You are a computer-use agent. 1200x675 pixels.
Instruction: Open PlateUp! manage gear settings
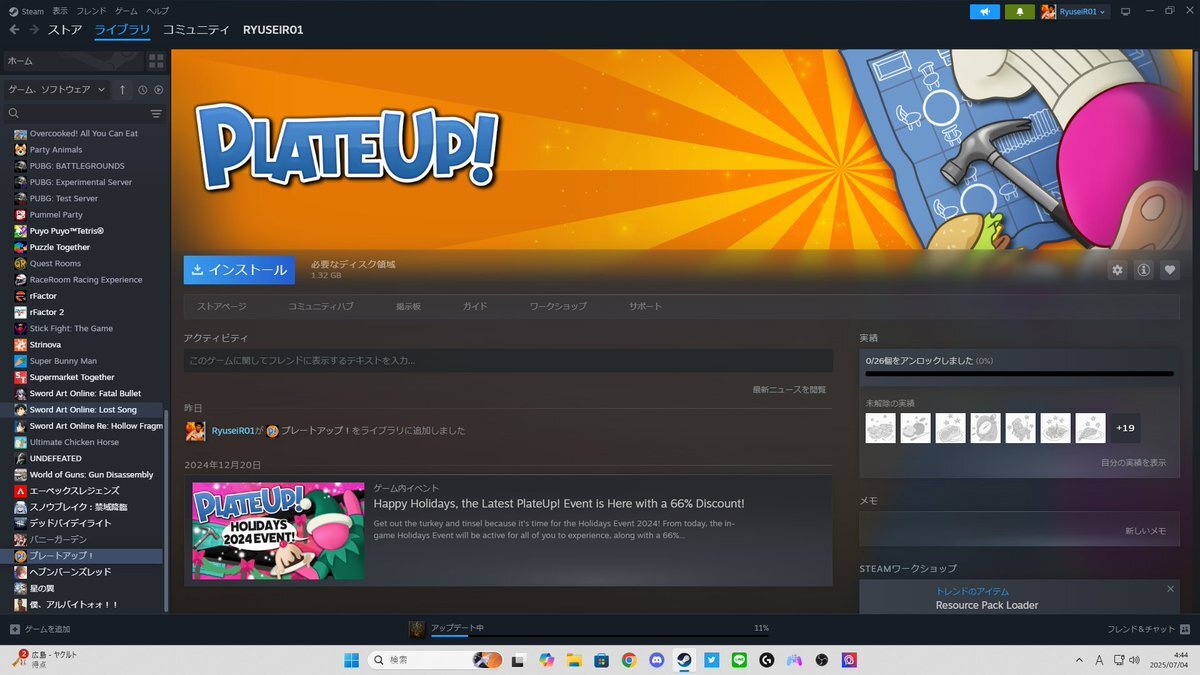pyautogui.click(x=1117, y=270)
